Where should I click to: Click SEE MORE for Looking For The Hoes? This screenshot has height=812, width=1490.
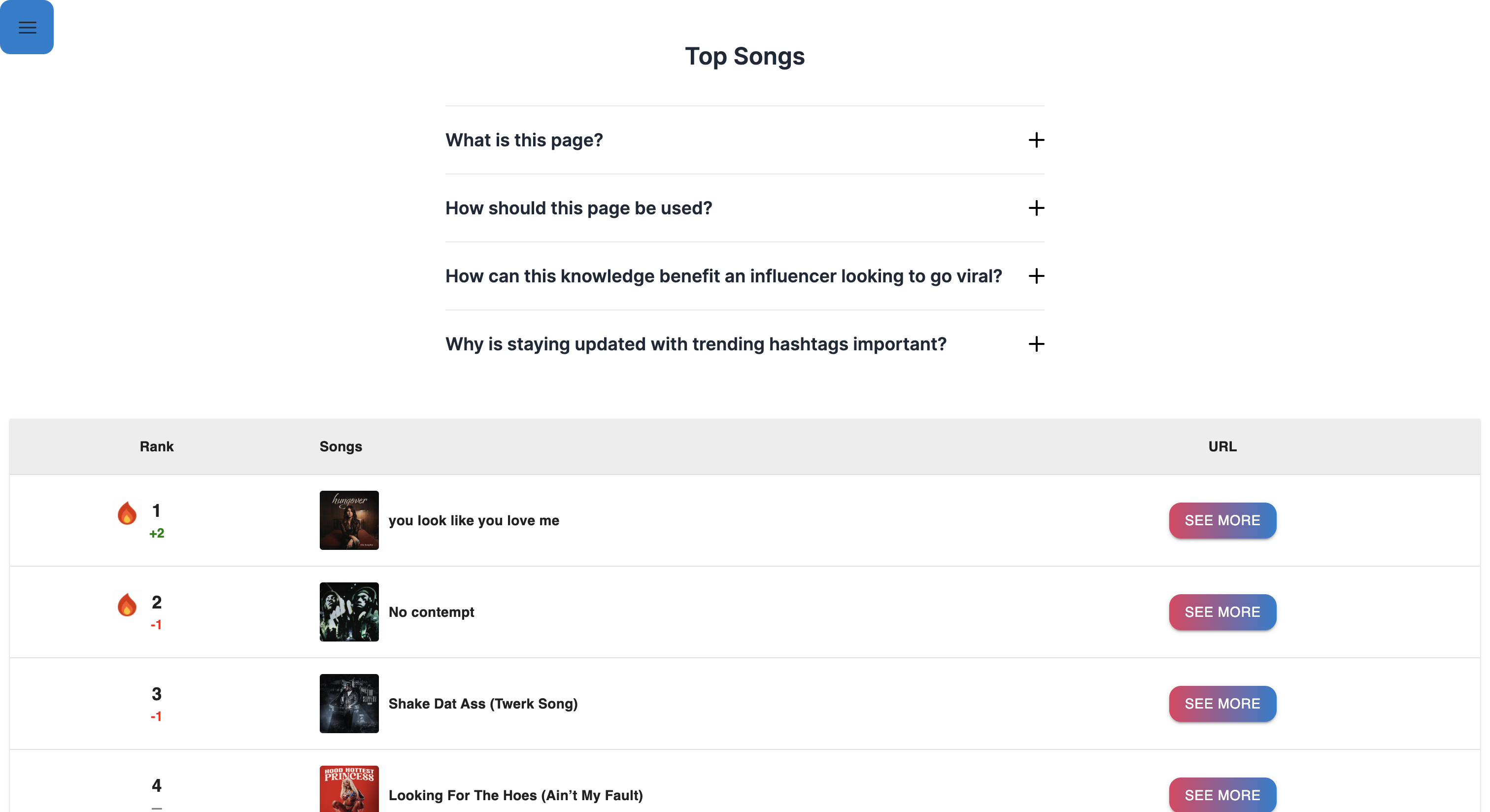click(1222, 795)
